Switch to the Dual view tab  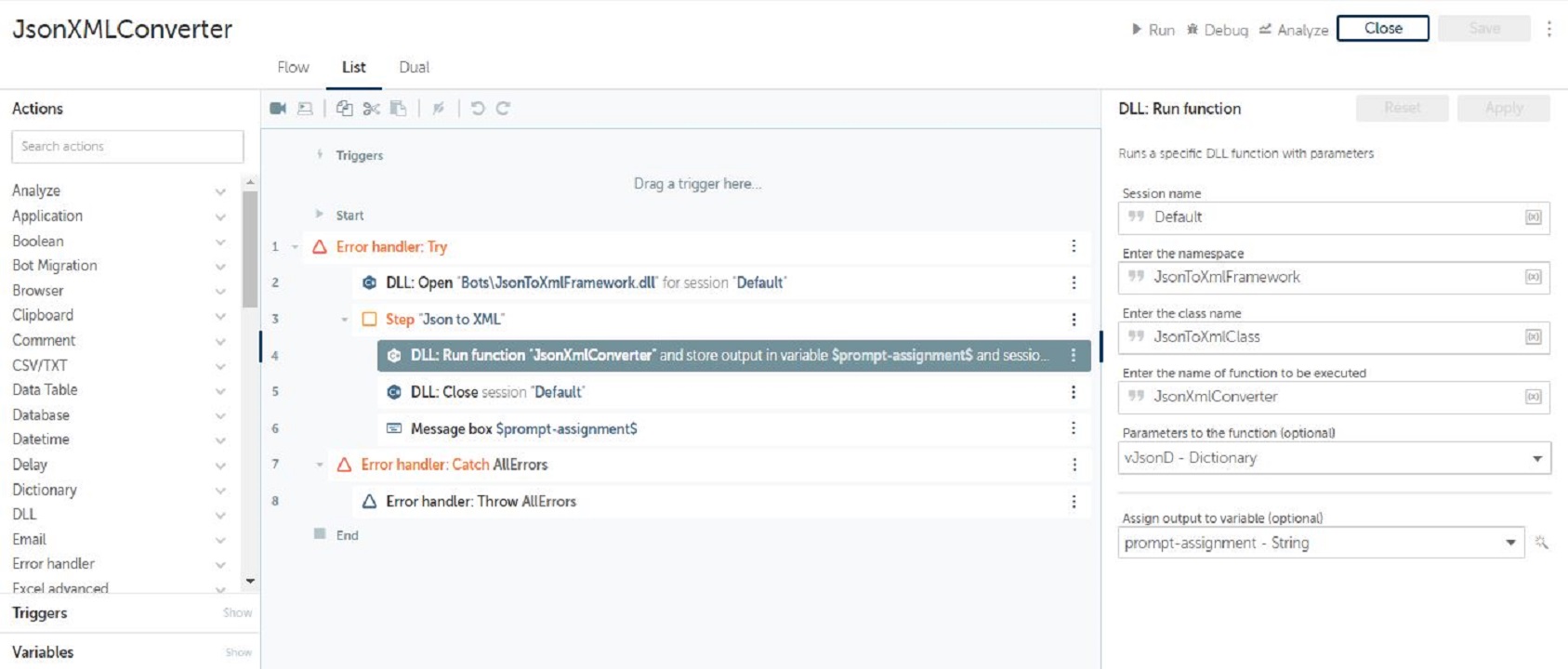tap(414, 67)
